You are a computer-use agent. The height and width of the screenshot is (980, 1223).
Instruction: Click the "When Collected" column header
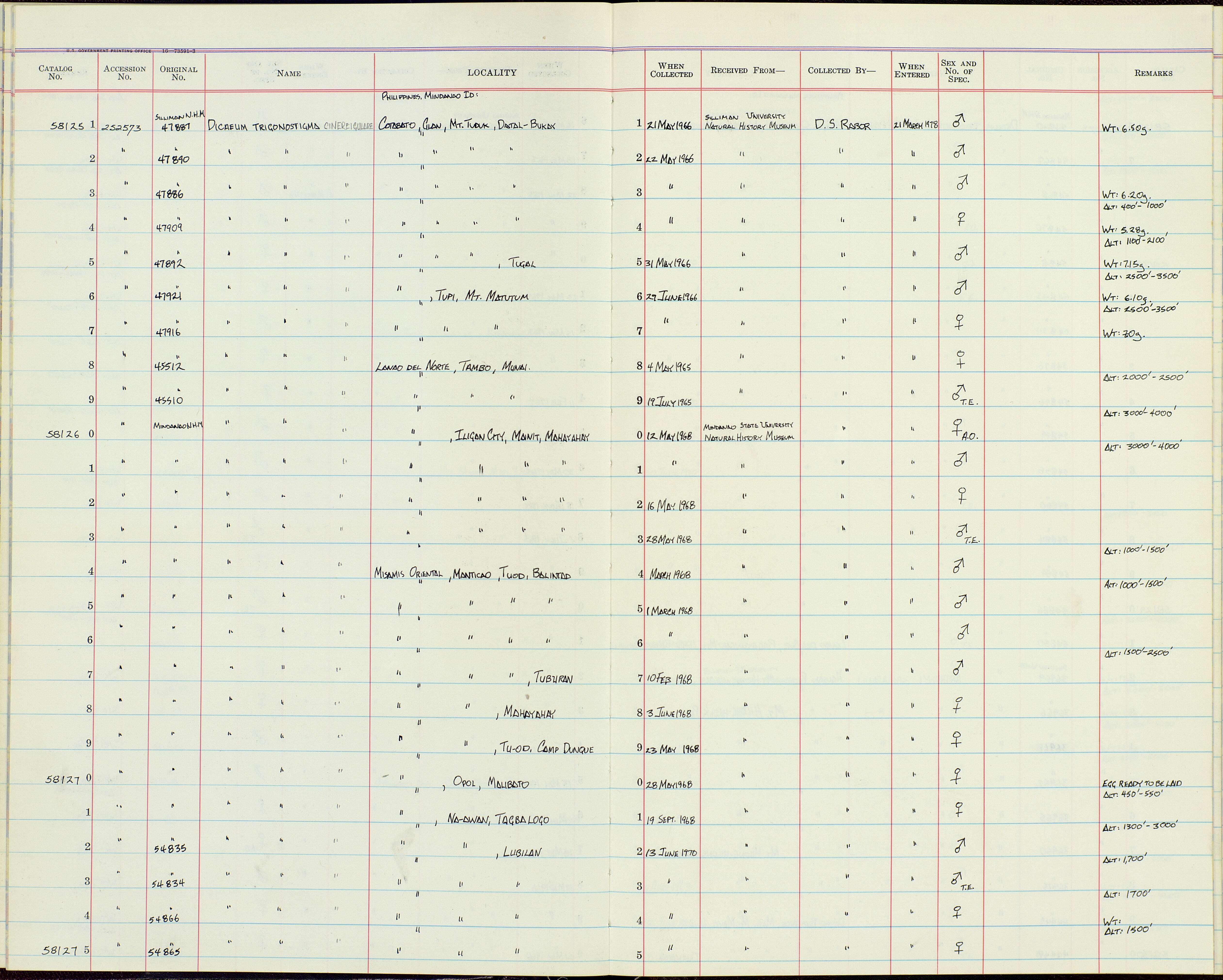(x=672, y=70)
